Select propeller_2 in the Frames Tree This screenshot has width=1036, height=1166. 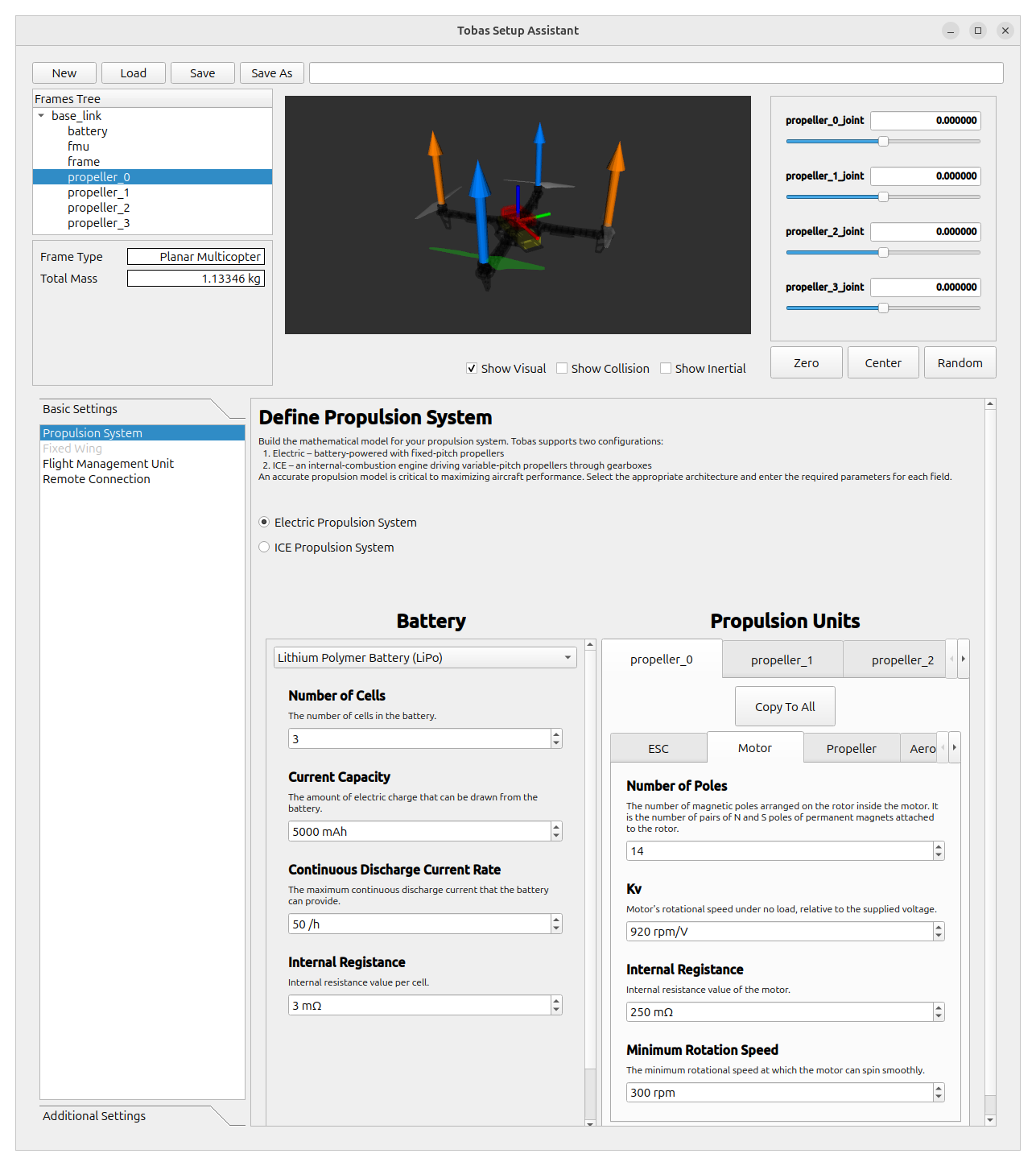pos(98,208)
